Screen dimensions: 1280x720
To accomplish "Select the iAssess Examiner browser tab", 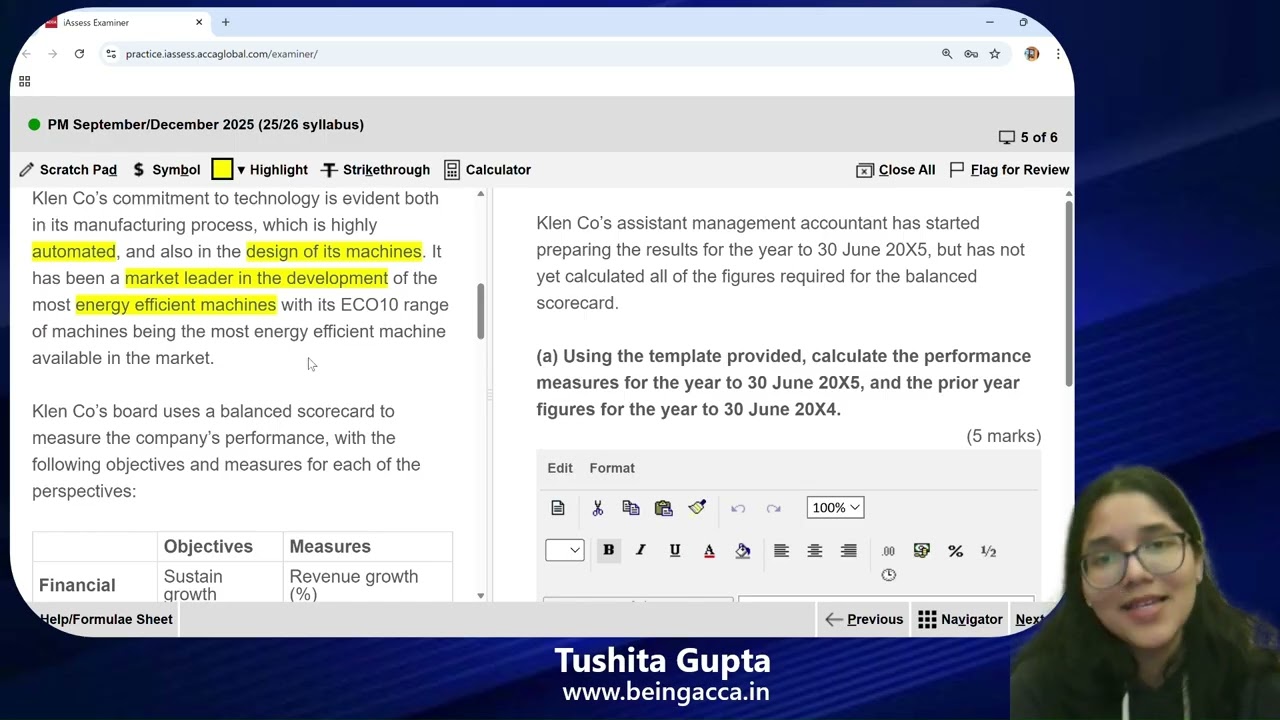I will (123, 22).
